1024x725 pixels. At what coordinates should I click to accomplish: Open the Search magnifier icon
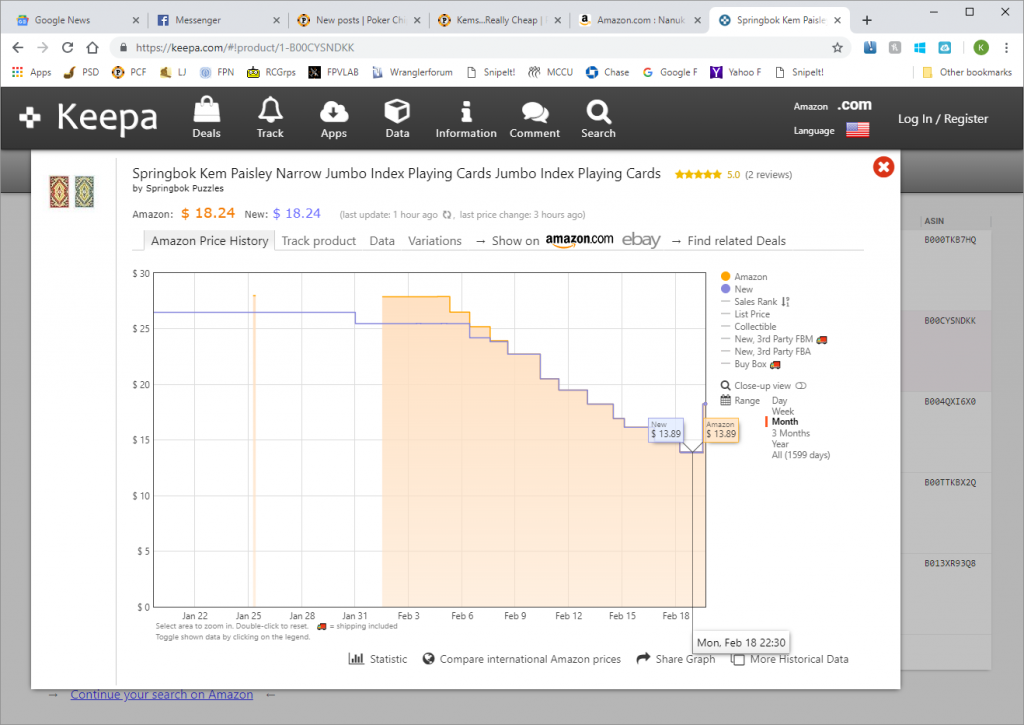pos(598,118)
